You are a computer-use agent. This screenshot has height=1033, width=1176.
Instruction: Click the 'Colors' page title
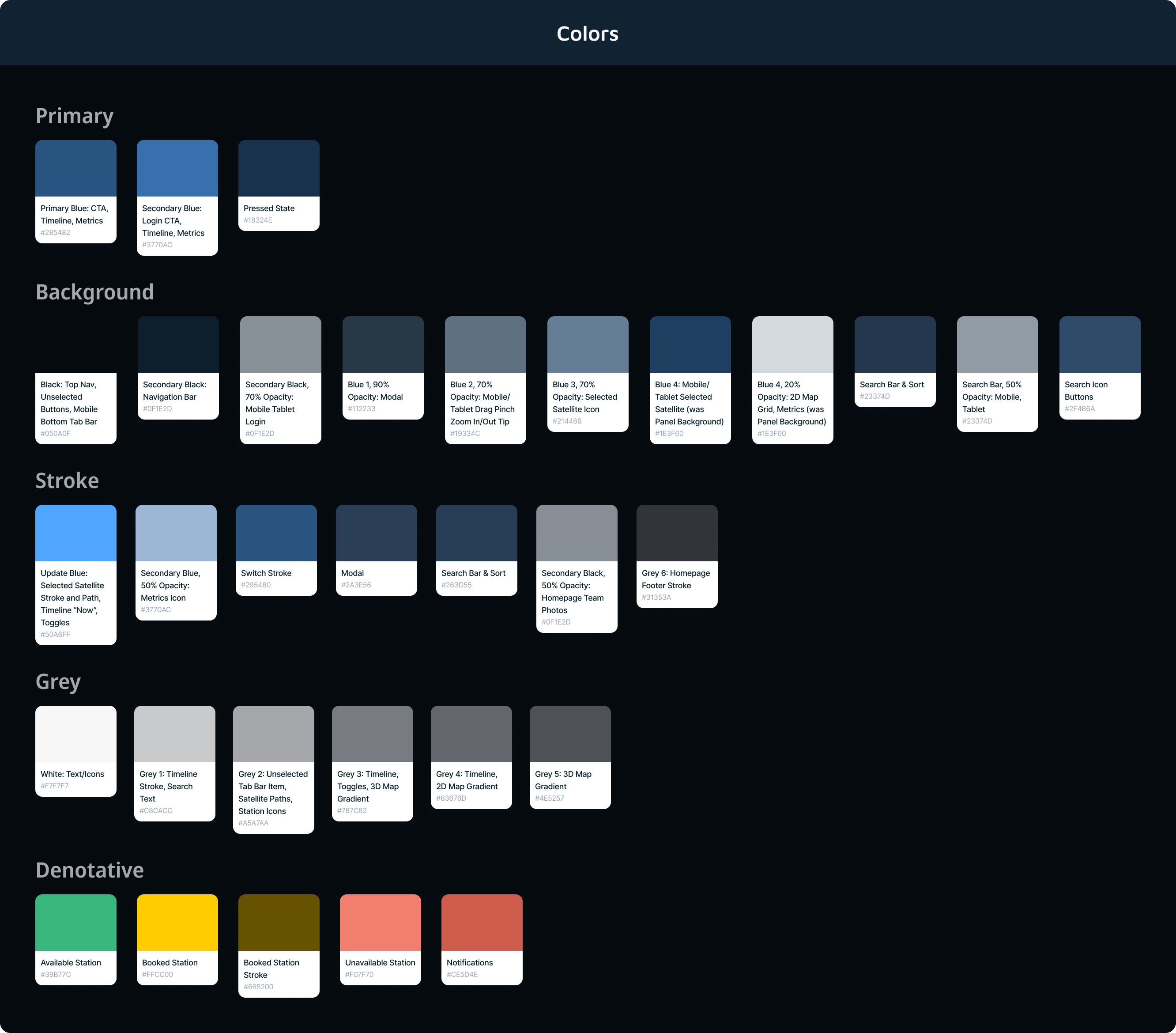pos(588,34)
